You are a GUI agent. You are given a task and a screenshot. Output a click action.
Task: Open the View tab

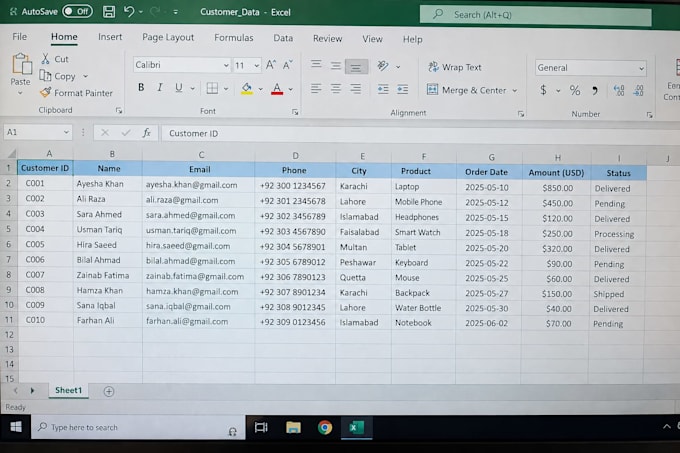373,39
